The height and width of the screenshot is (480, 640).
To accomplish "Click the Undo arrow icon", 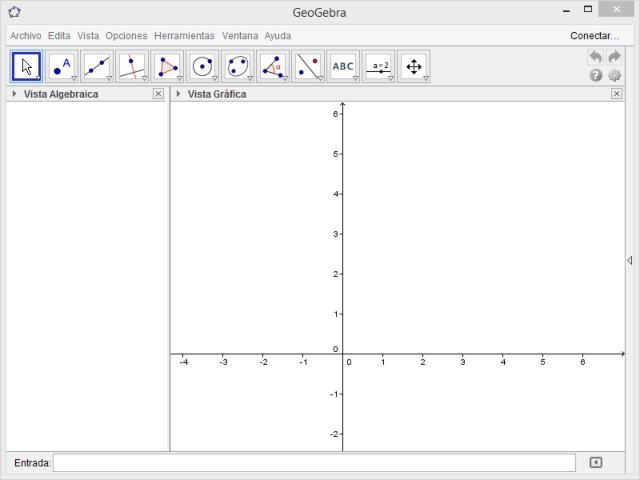I will click(x=596, y=57).
